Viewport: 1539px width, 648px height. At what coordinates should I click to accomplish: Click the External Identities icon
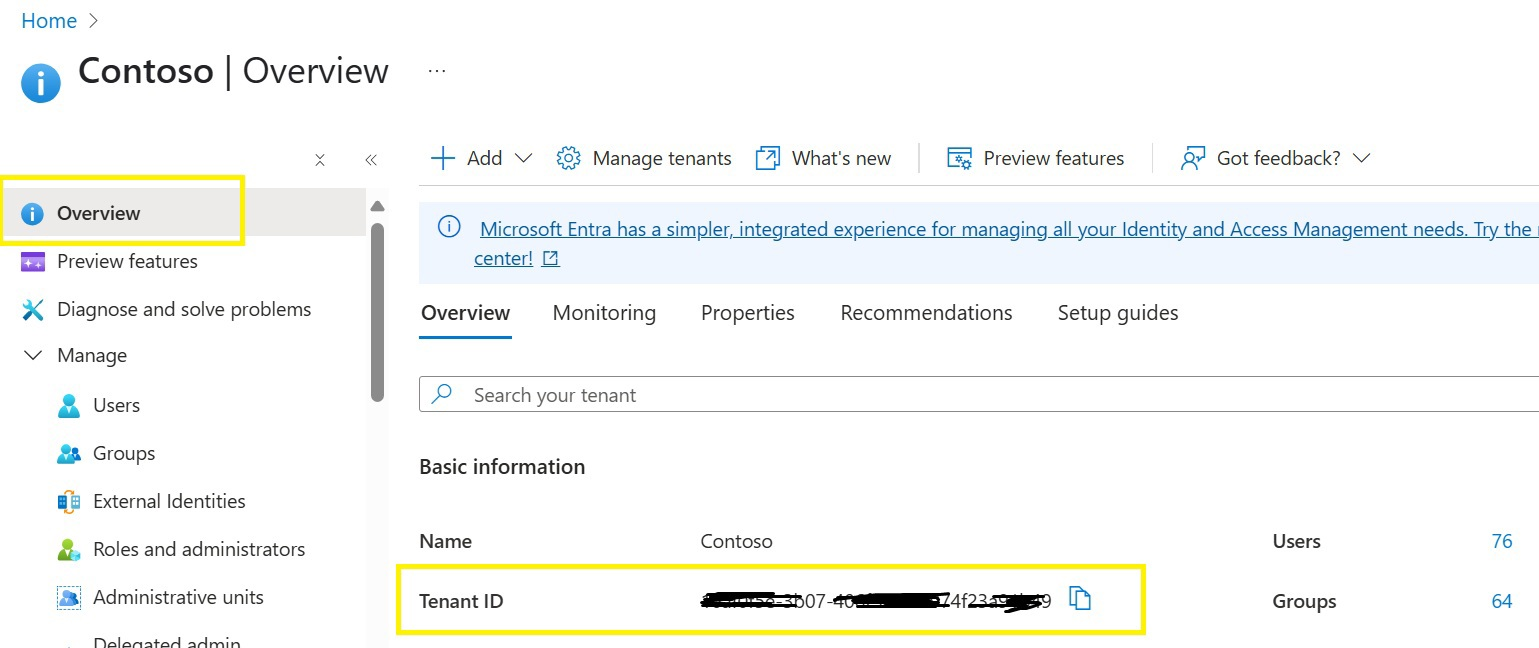(69, 502)
